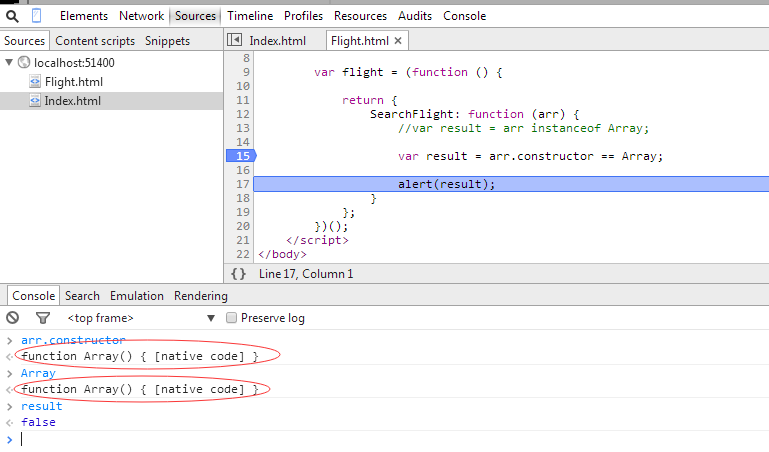Click the console filter funnel icon
The height and width of the screenshot is (452, 769).
coord(43,318)
